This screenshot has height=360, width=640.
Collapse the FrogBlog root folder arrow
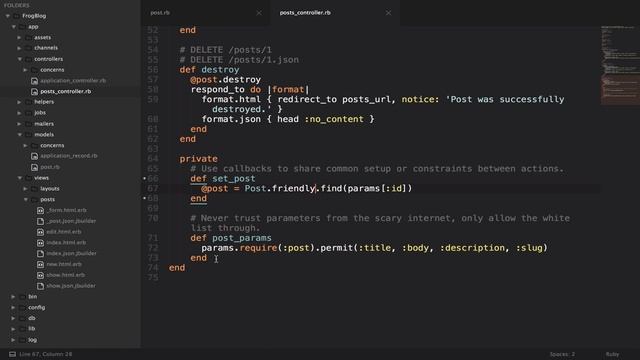click(8, 16)
